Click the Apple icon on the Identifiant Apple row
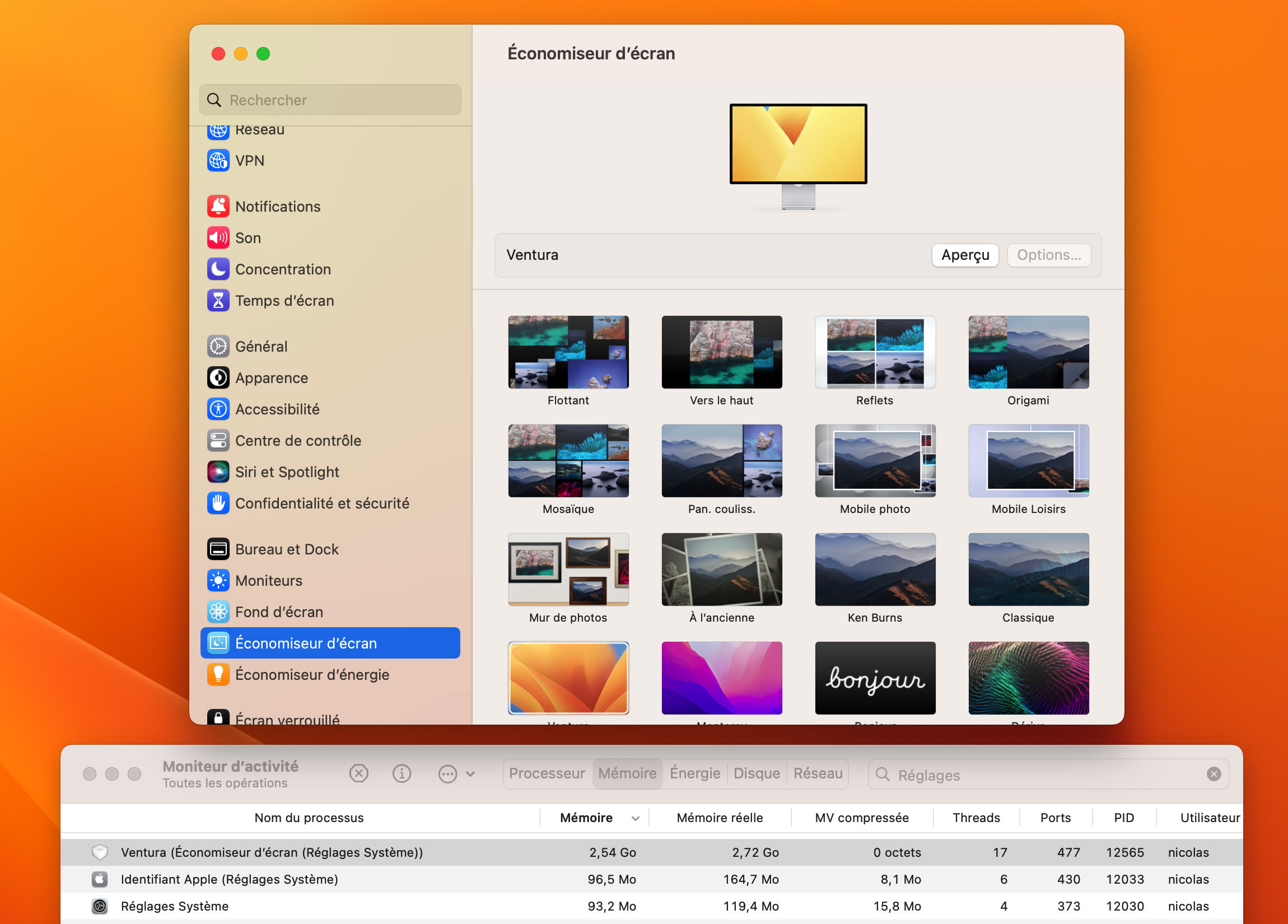The height and width of the screenshot is (924, 1288). 100,879
